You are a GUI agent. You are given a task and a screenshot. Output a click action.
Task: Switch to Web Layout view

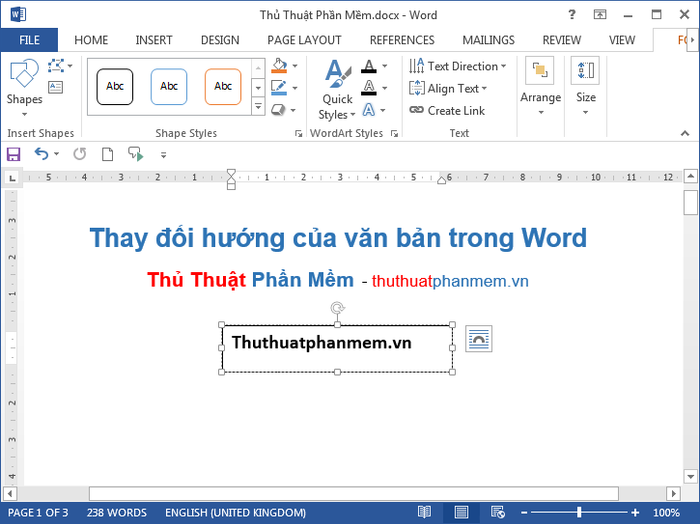point(497,512)
